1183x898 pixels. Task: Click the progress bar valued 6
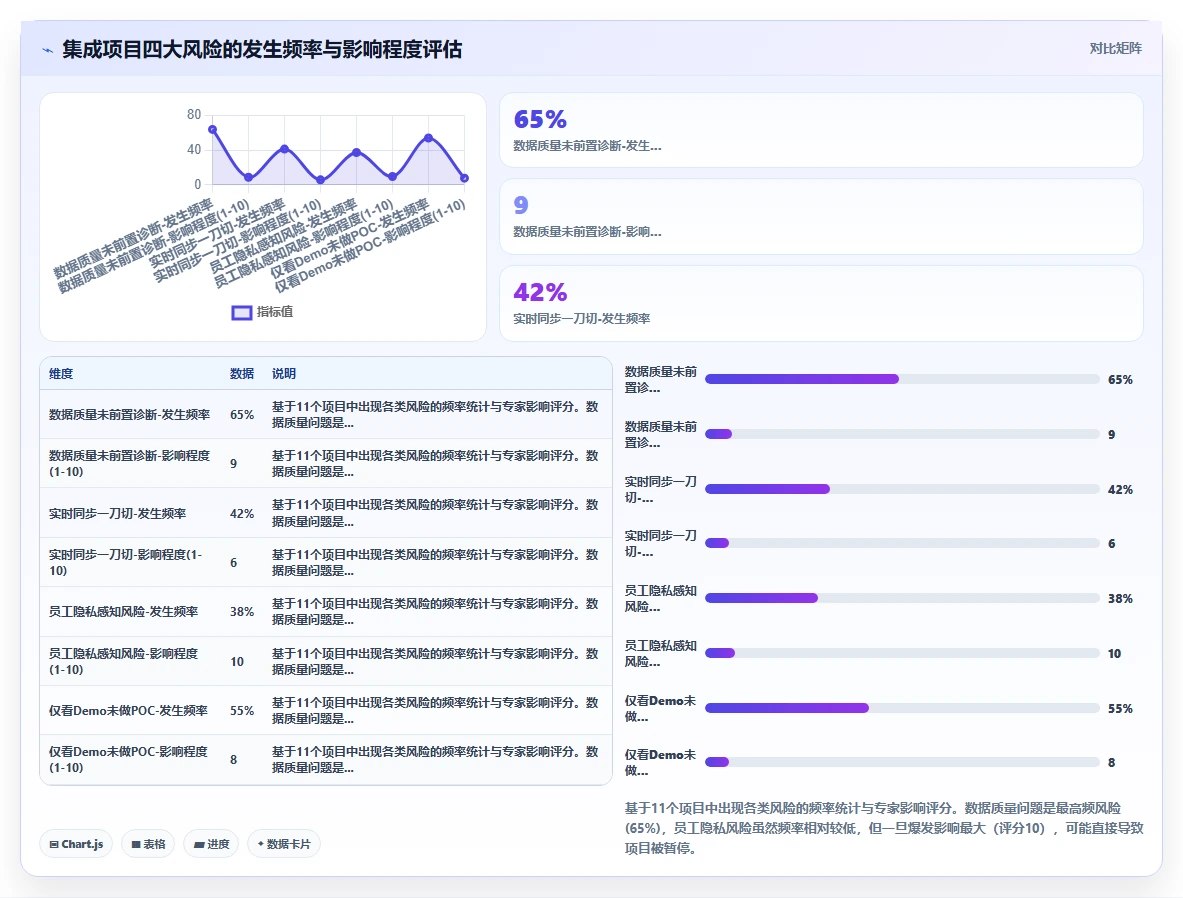pos(902,543)
